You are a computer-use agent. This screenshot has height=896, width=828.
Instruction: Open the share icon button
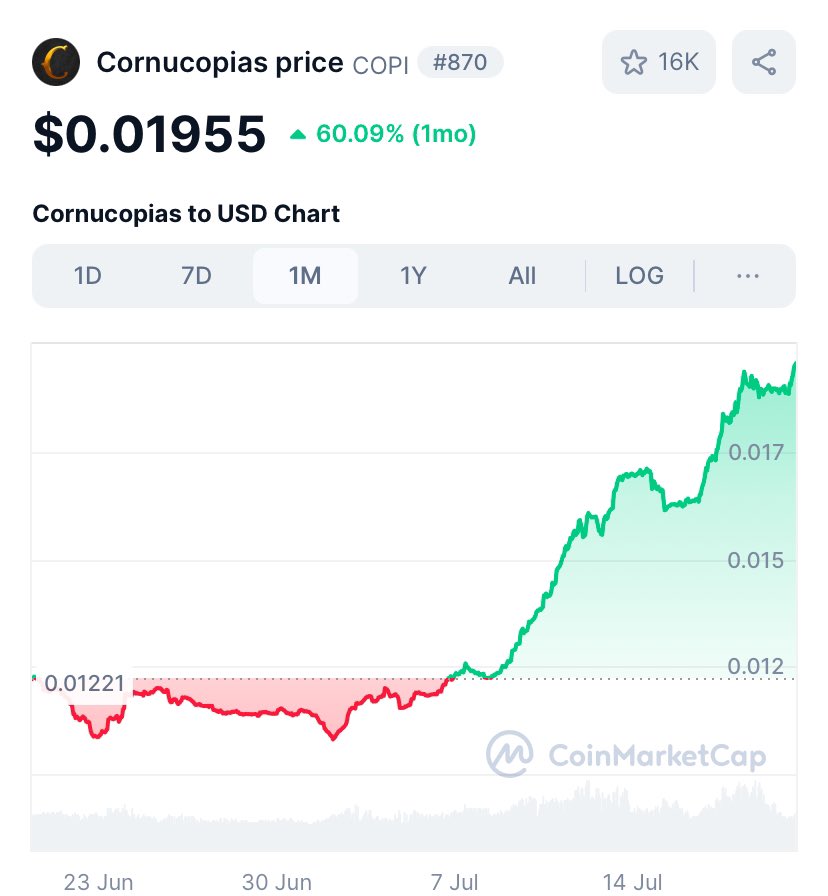click(763, 62)
